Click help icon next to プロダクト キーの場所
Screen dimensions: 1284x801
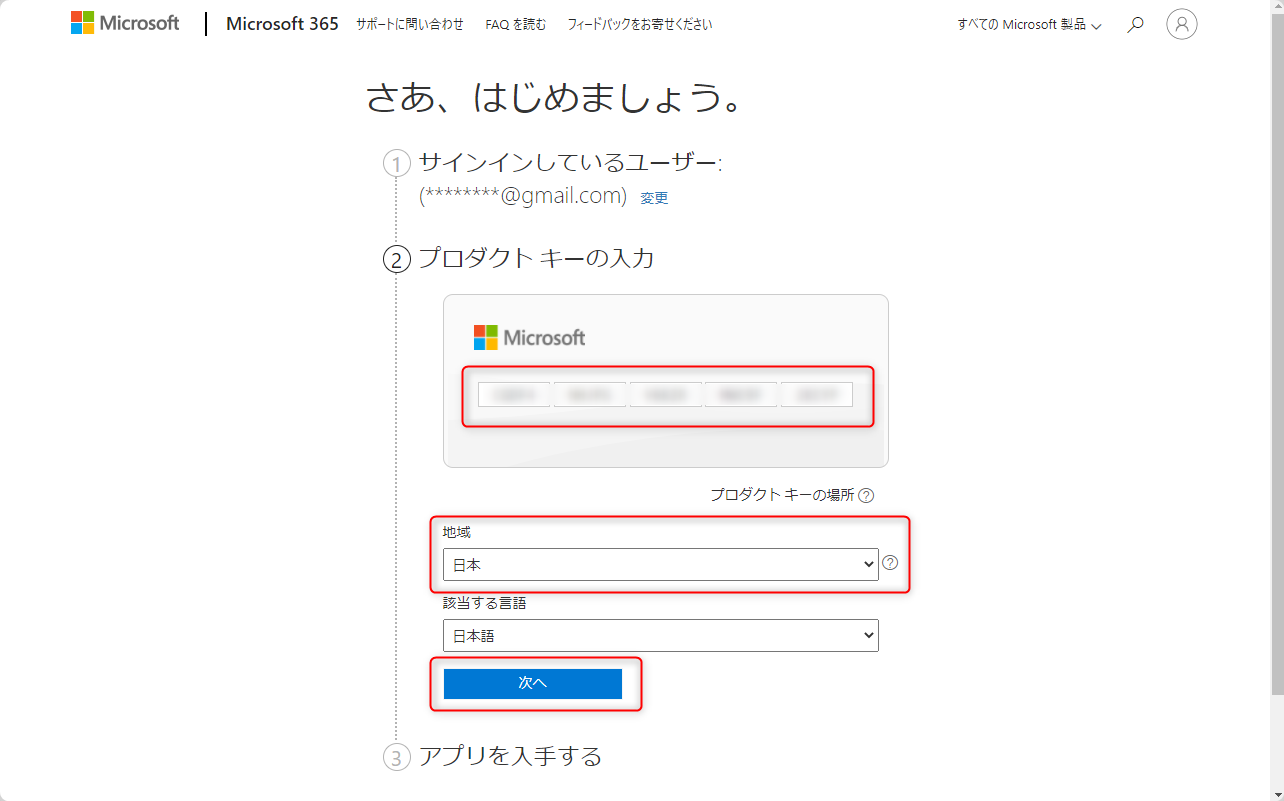tap(866, 495)
